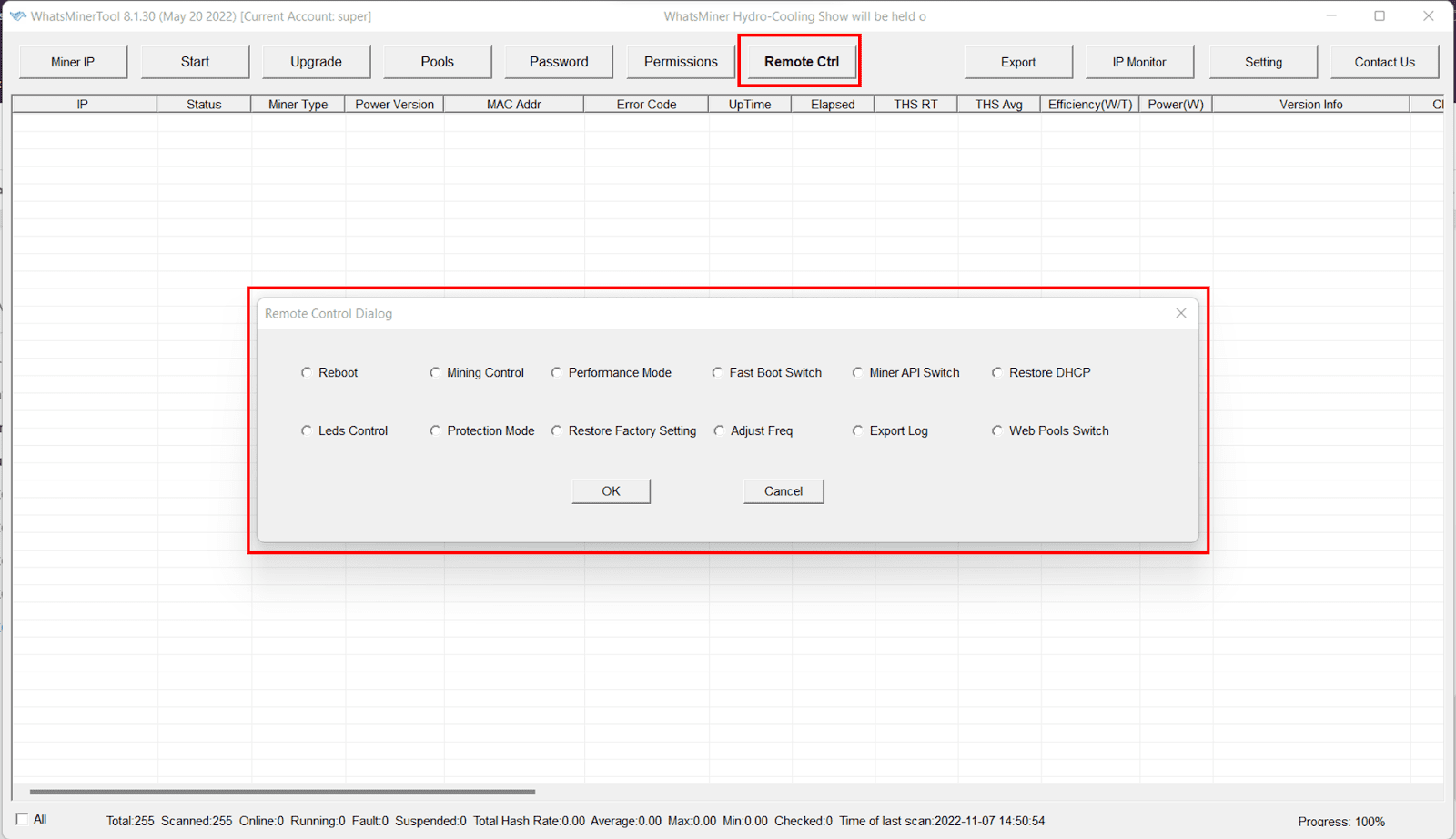Sort by the THS Avg column

click(x=998, y=105)
